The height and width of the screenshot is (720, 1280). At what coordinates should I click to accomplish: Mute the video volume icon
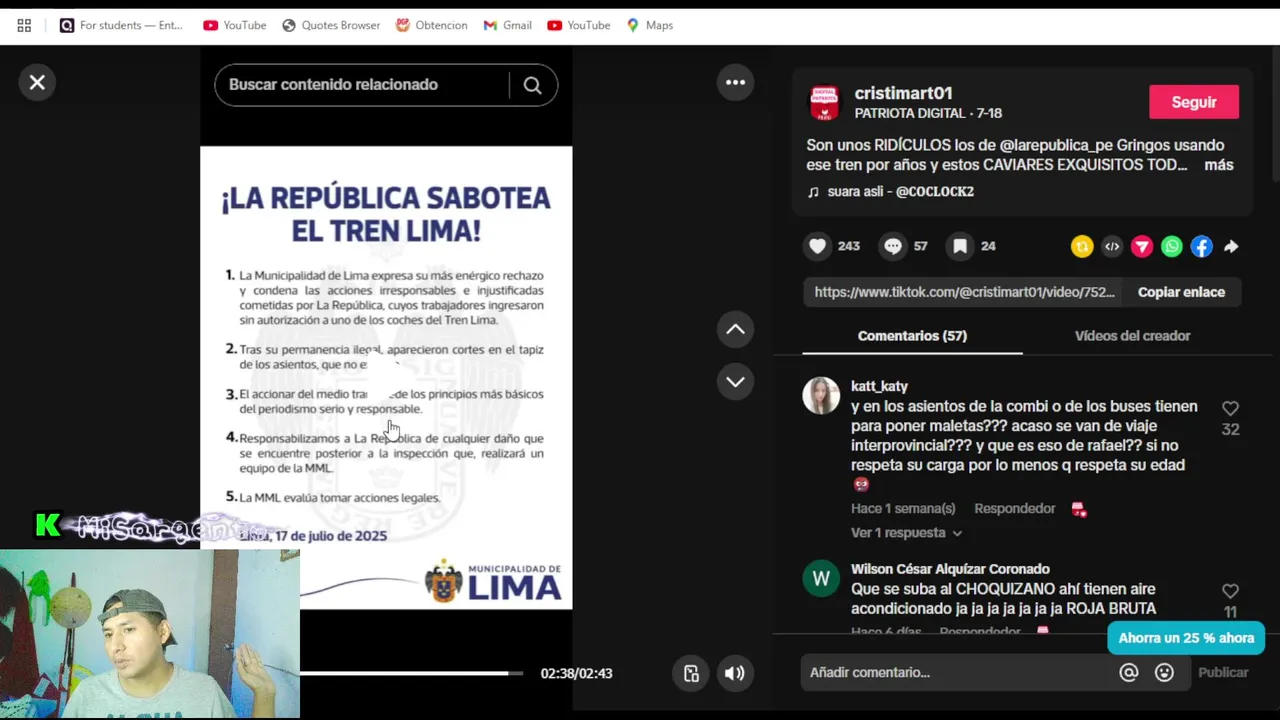pyautogui.click(x=735, y=673)
